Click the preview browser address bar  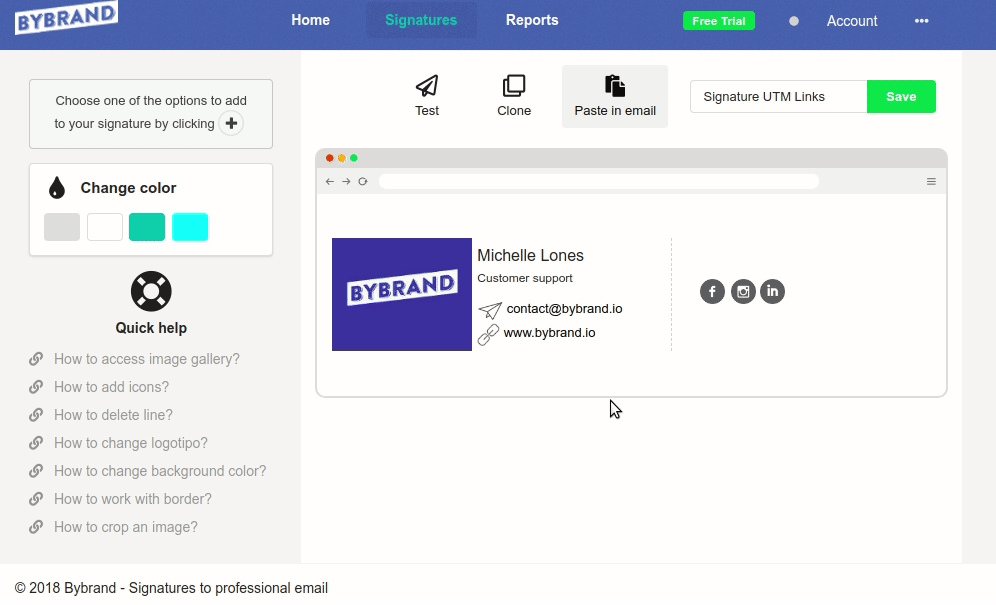pos(599,182)
